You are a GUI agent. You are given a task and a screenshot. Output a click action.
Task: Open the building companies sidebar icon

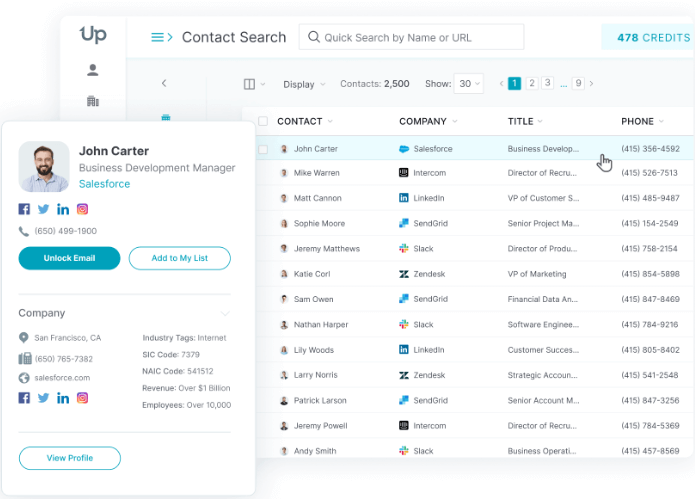coord(93,101)
